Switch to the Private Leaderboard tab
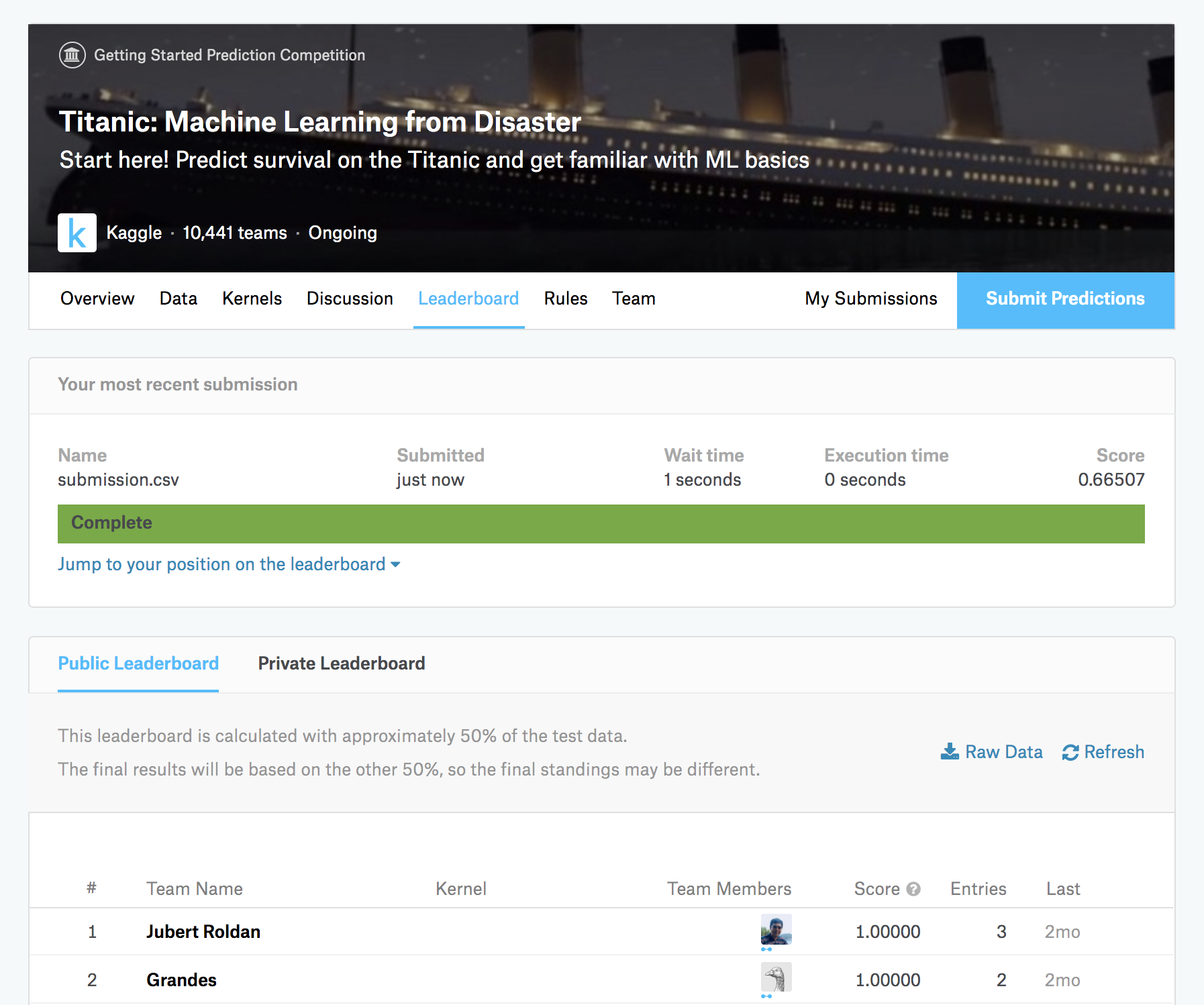1204x1005 pixels. pos(342,664)
